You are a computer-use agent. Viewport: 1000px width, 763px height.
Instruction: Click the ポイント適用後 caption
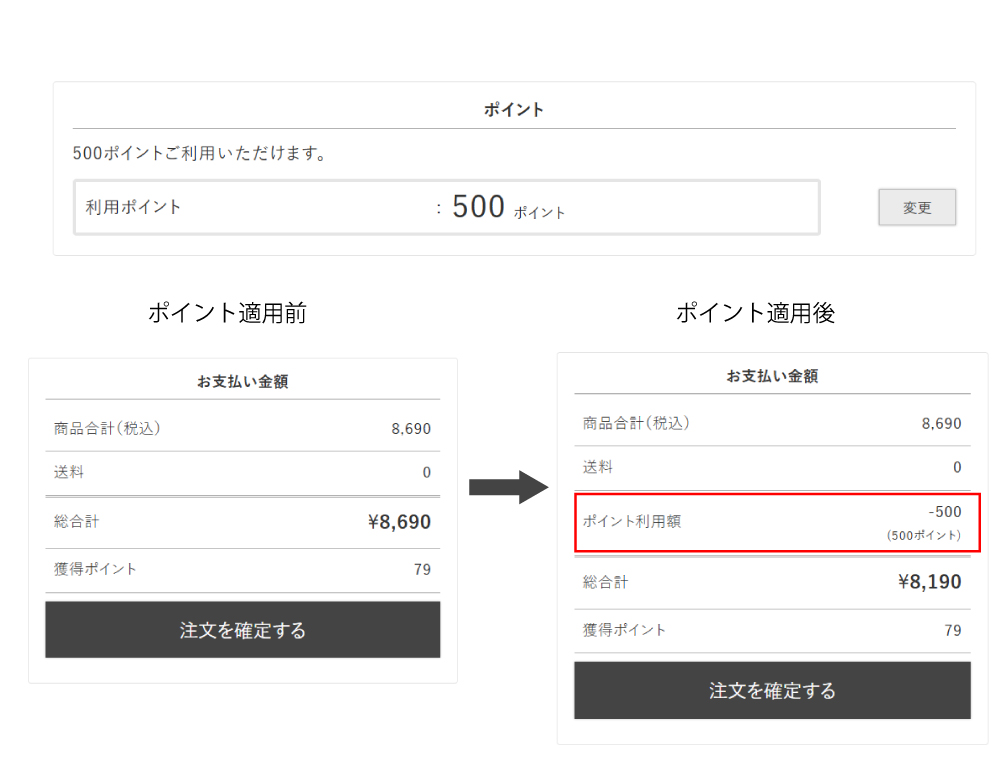(755, 313)
